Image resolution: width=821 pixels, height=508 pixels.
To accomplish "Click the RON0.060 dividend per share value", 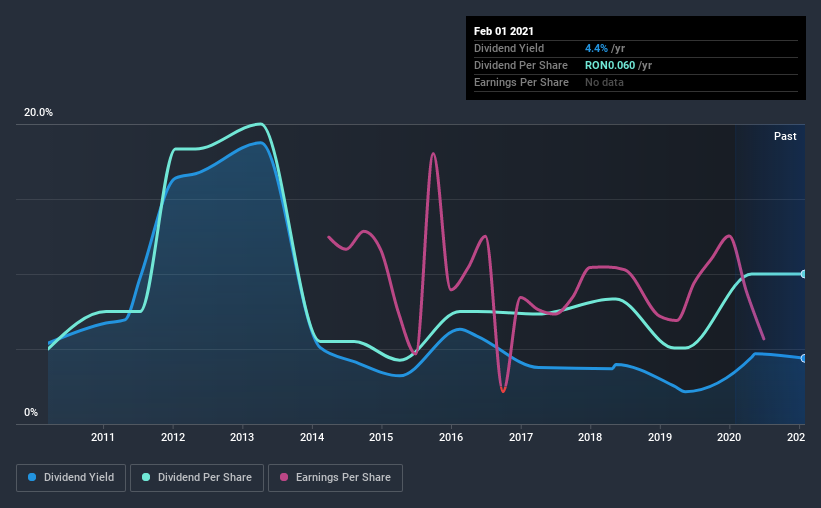I will click(x=610, y=65).
